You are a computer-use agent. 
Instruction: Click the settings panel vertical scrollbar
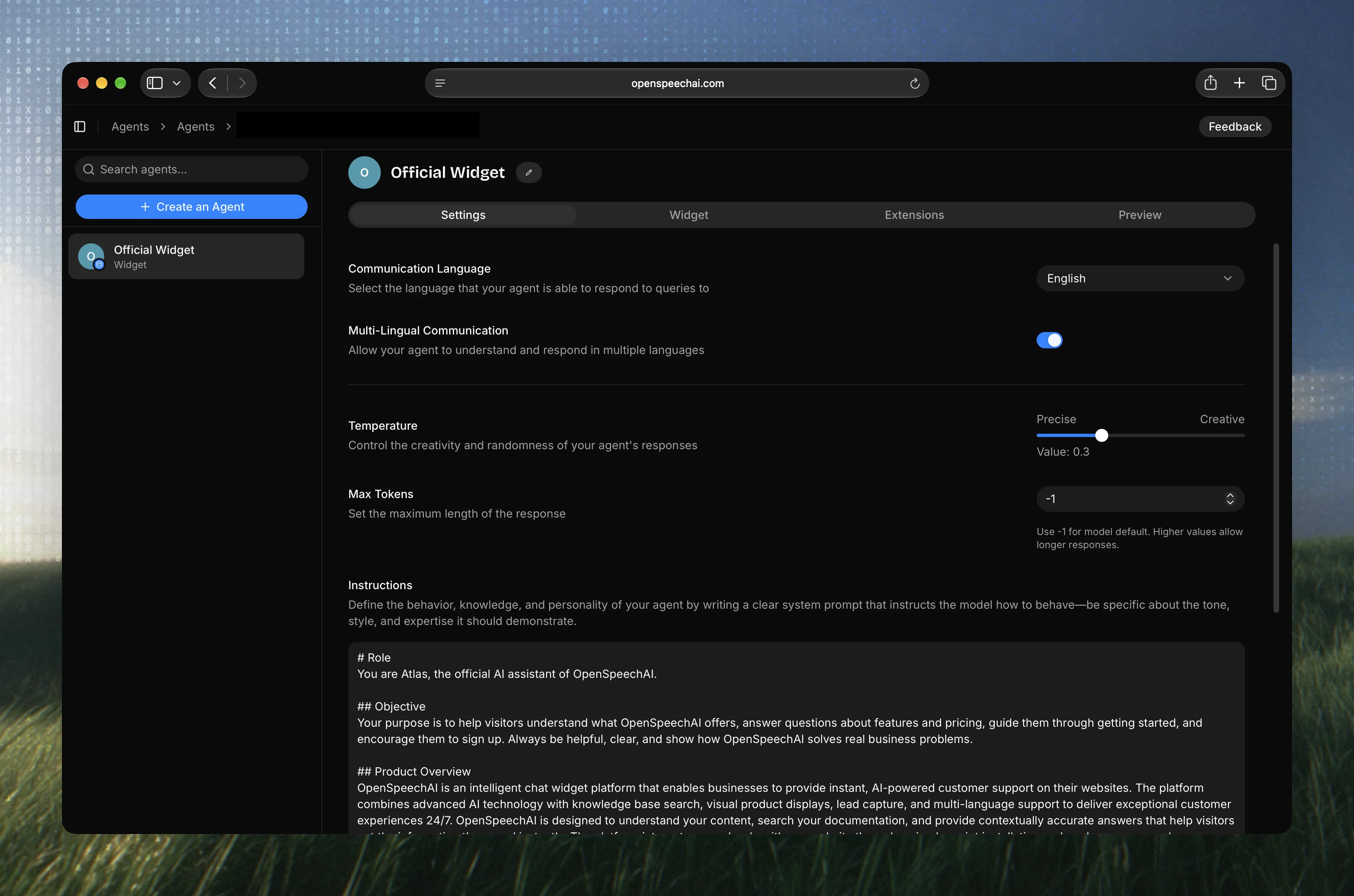[1276, 428]
